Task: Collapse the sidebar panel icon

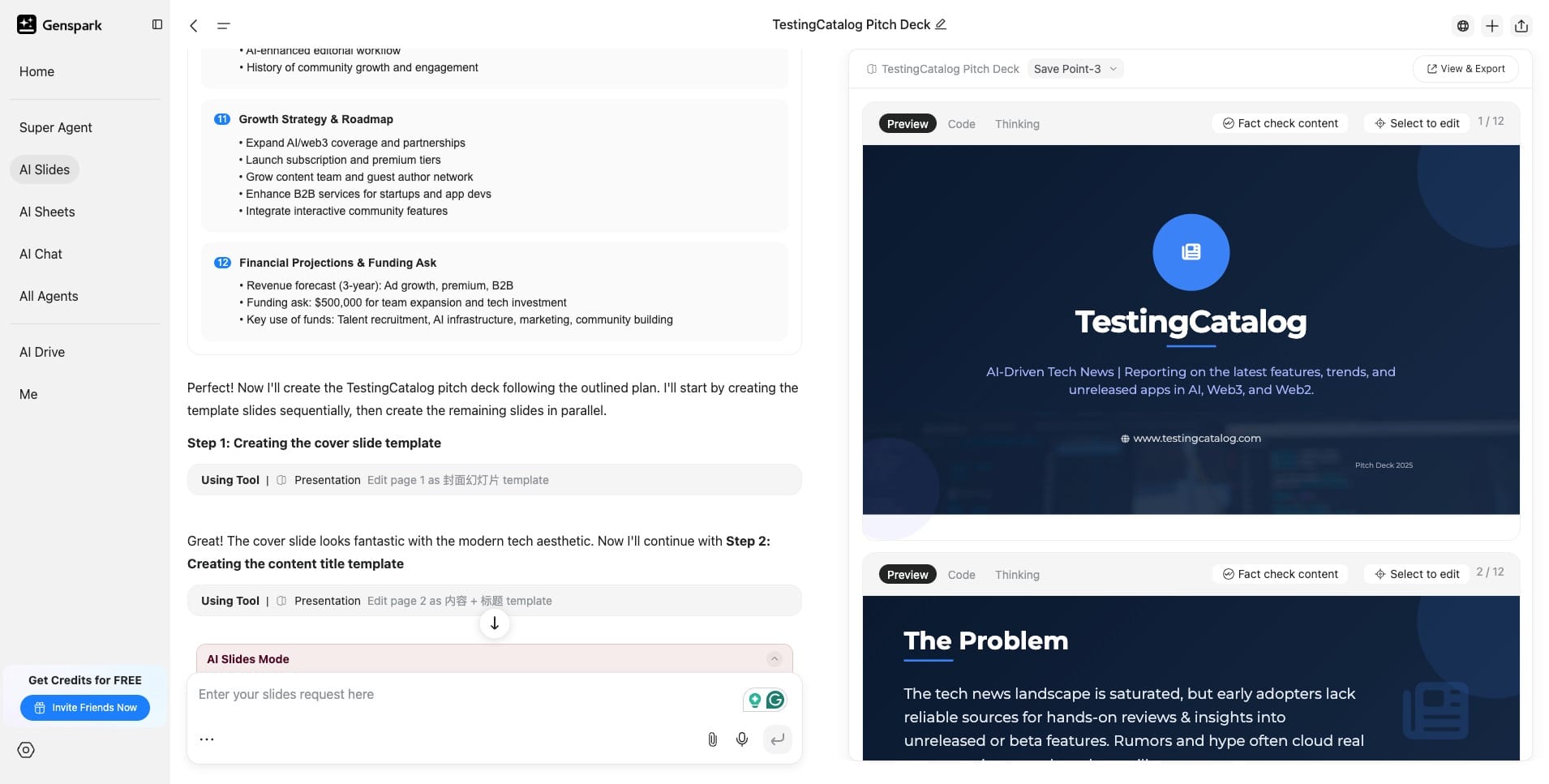Action: coord(157,24)
